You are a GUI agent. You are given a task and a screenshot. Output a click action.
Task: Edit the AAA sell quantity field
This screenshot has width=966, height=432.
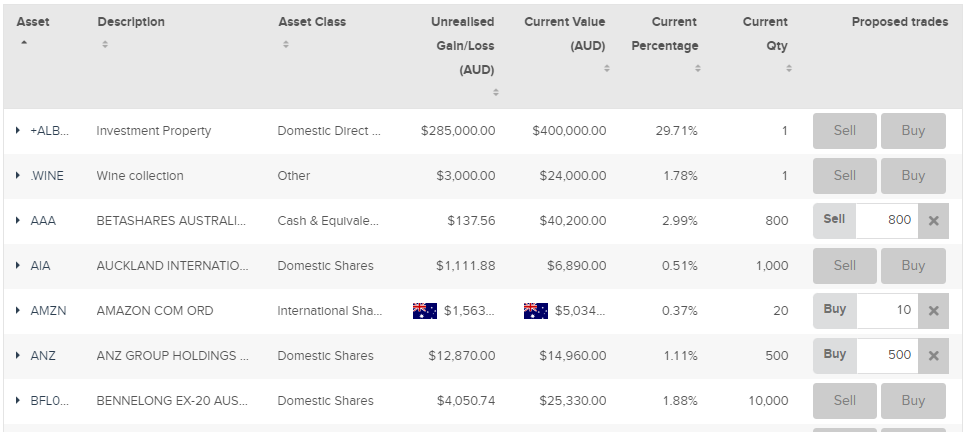[x=886, y=221]
